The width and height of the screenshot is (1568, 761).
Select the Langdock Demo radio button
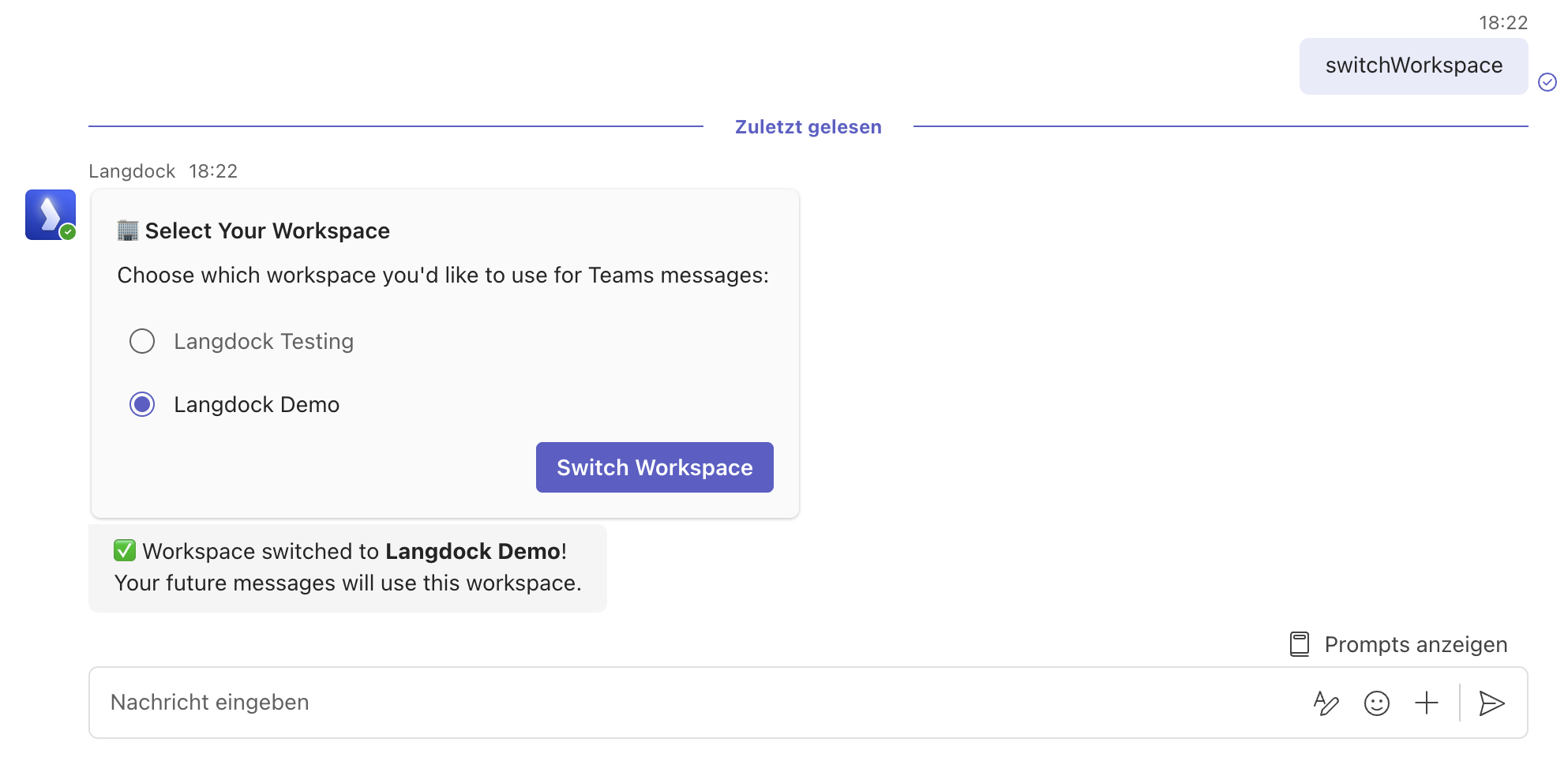(x=142, y=404)
